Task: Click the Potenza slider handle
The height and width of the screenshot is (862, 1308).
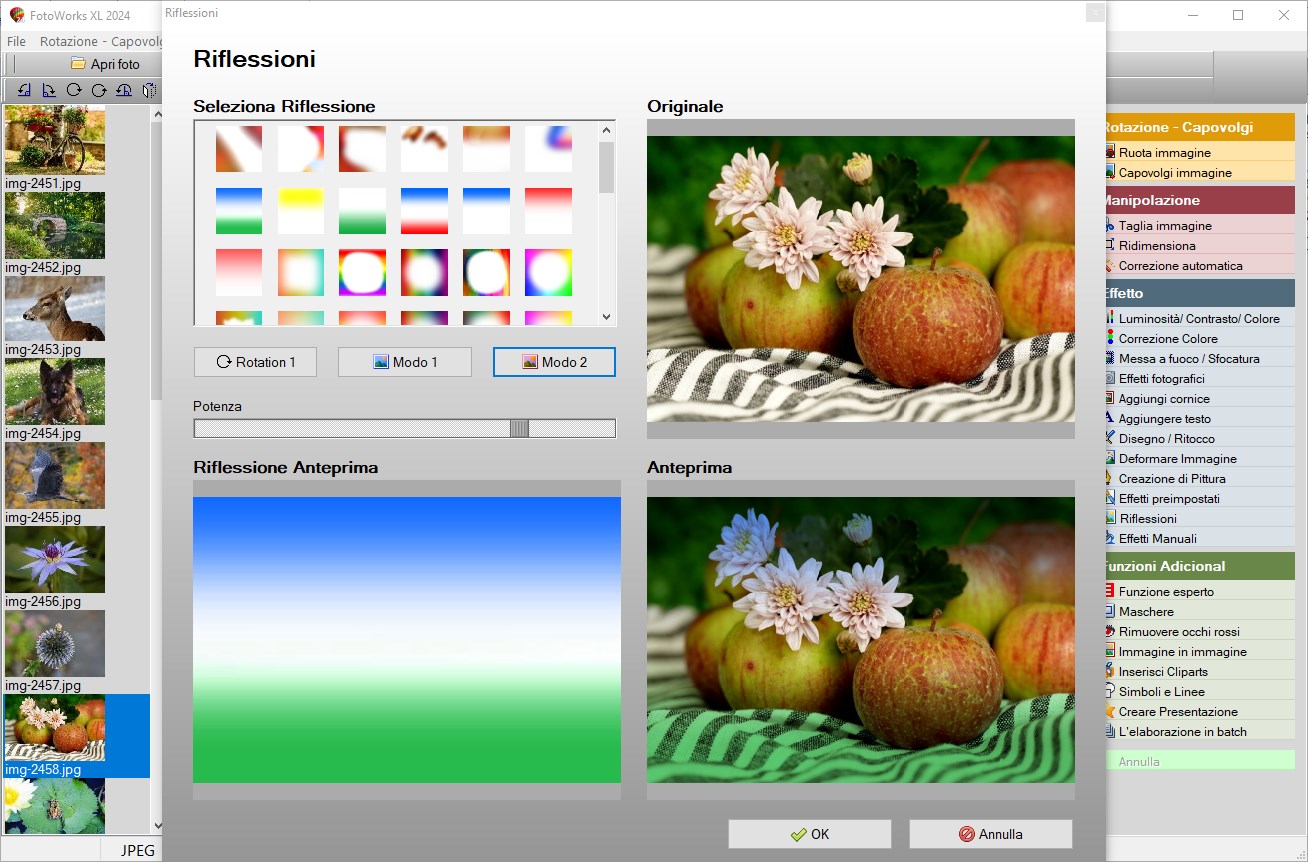Action: point(519,428)
